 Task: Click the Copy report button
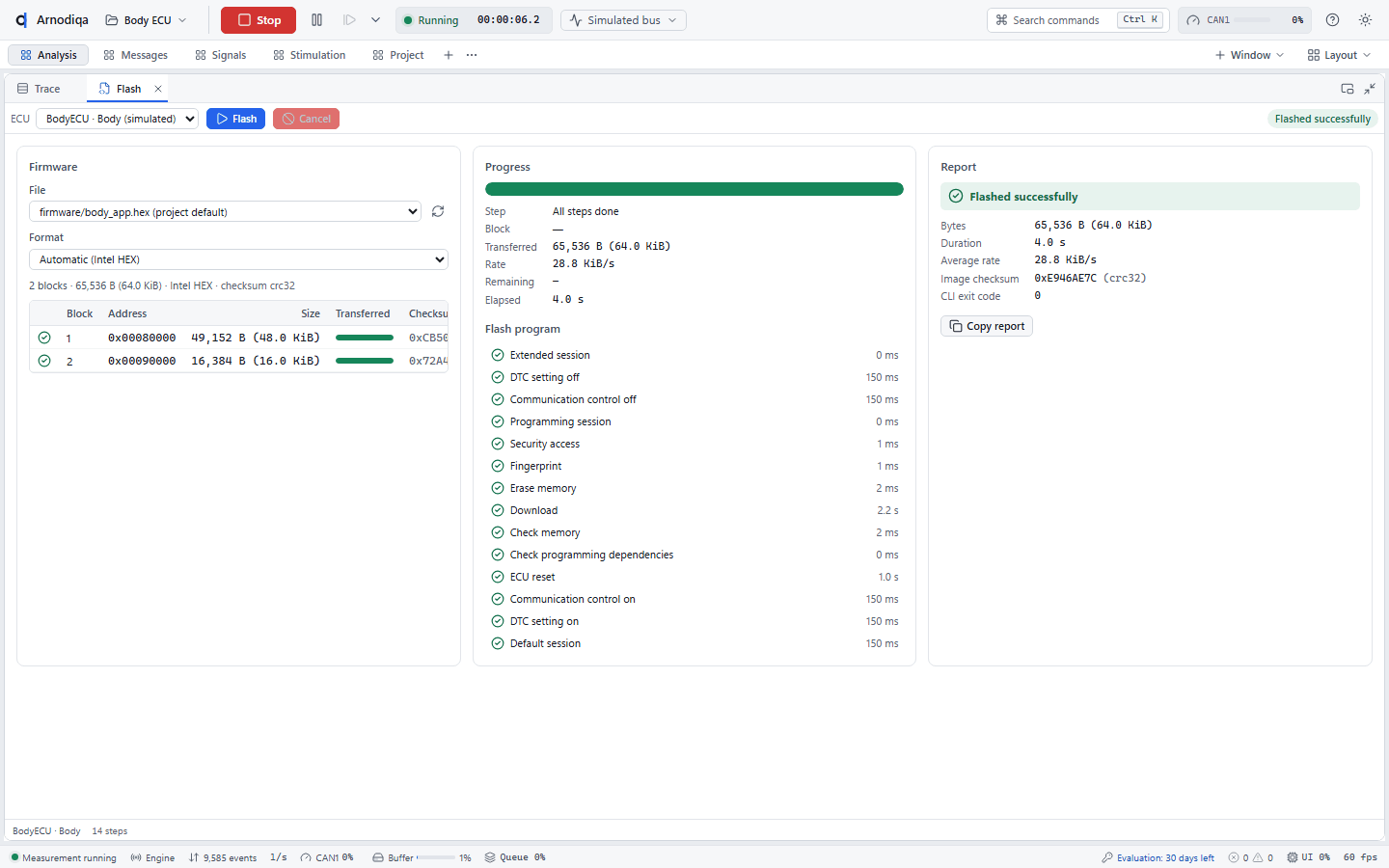pyautogui.click(x=987, y=326)
